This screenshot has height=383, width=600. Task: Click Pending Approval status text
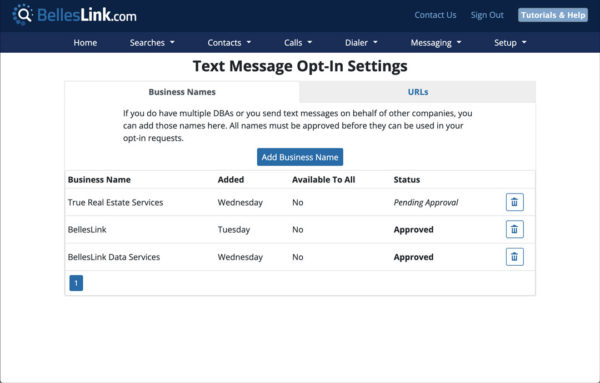click(x=426, y=202)
